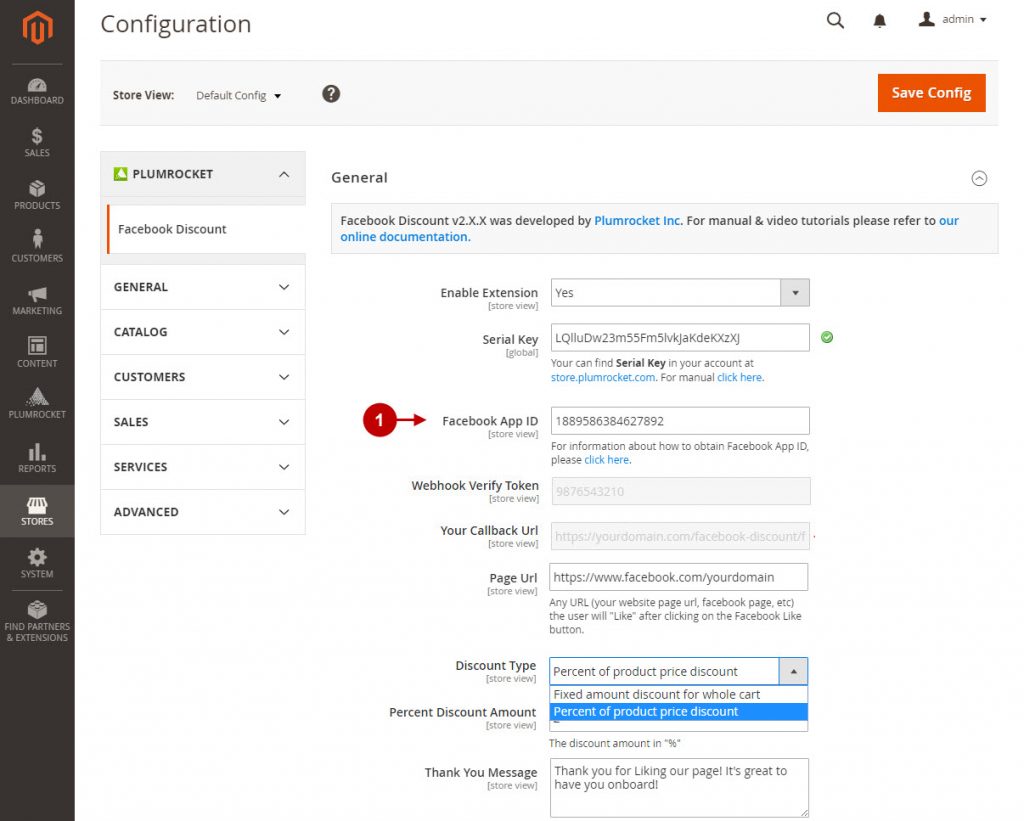The image size is (1024, 821).
Task: Expand the SALES config group
Action: (203, 422)
